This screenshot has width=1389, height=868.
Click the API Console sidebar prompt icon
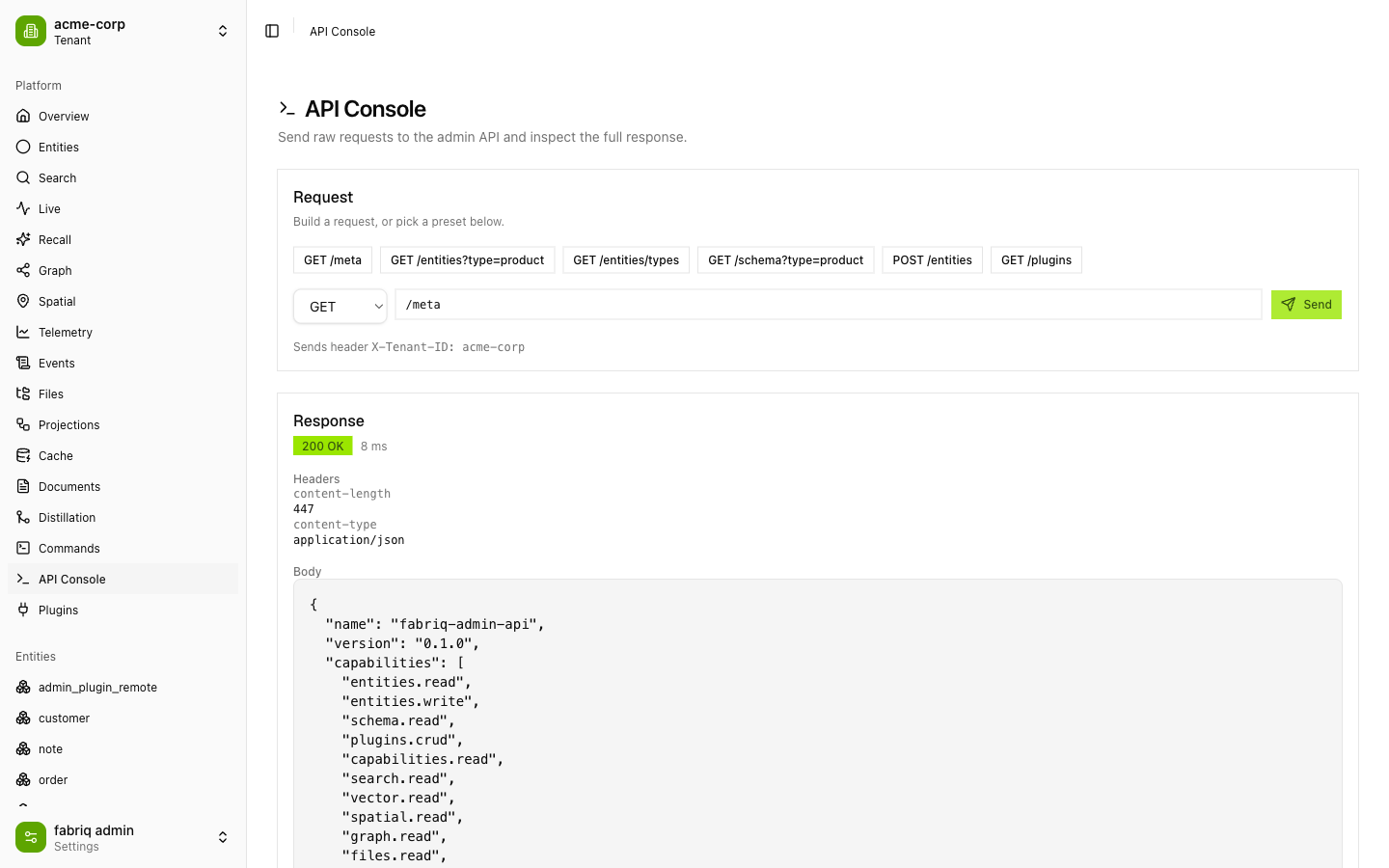tap(23, 579)
